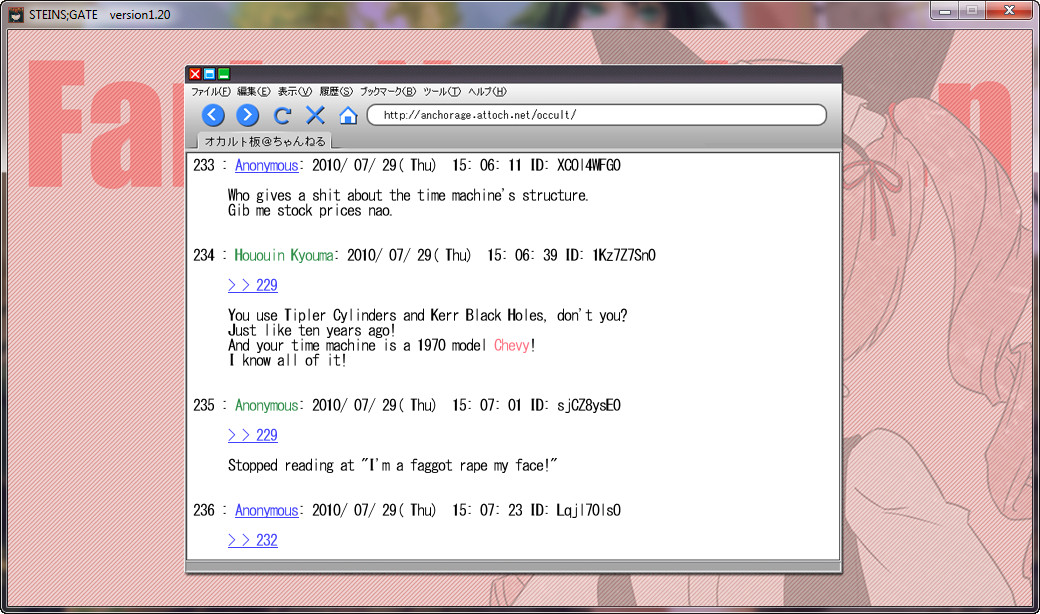
Task: Click the pink Chevy word in post 234
Action: tap(512, 345)
